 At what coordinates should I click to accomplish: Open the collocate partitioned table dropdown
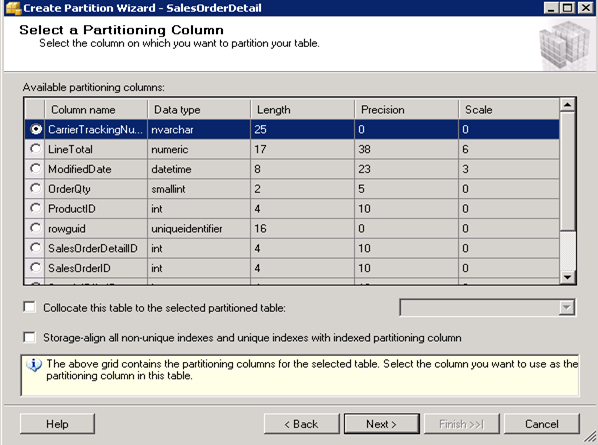click(x=567, y=308)
